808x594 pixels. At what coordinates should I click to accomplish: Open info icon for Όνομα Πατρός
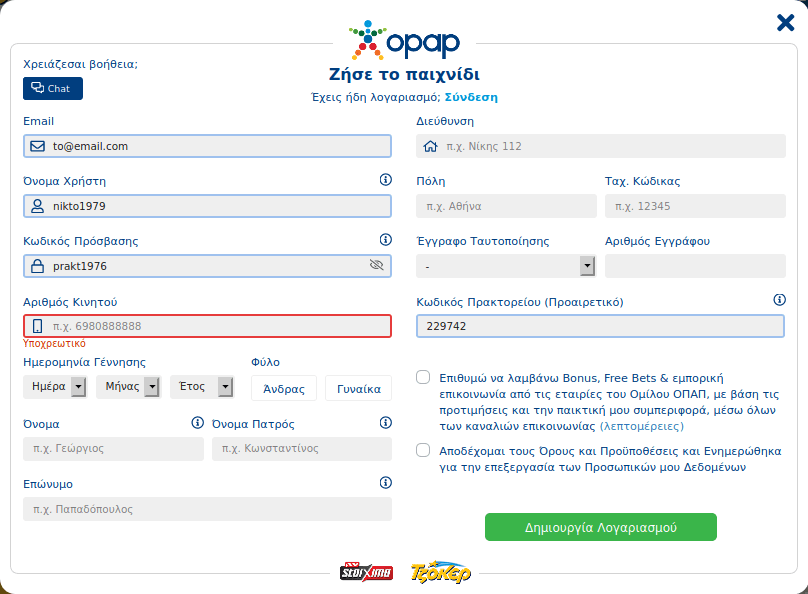coord(385,423)
